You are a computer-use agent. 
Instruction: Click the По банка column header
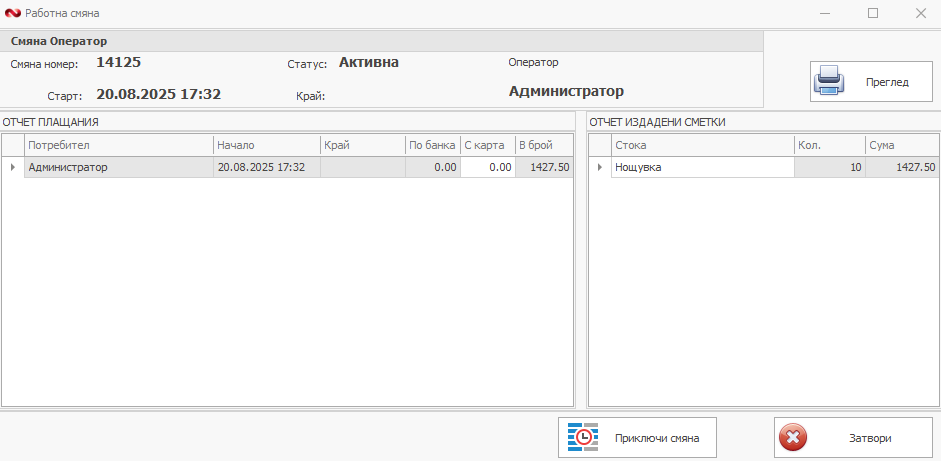(x=432, y=145)
